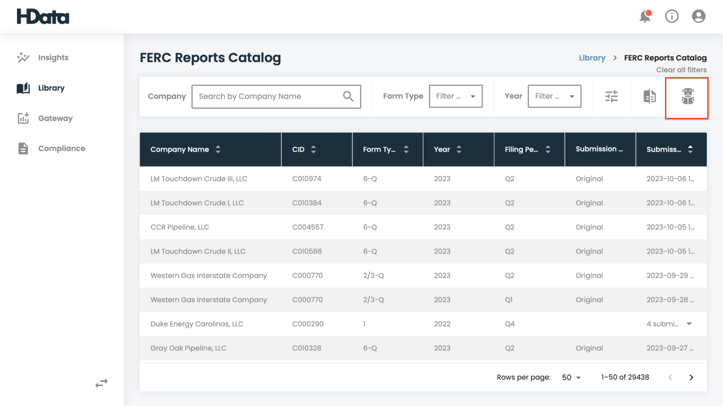Click year cell 2022

(442, 324)
